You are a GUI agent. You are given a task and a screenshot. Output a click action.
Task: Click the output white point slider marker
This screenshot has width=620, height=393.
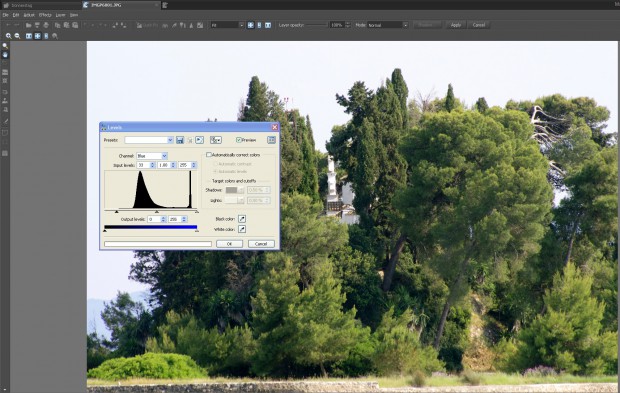click(x=197, y=230)
